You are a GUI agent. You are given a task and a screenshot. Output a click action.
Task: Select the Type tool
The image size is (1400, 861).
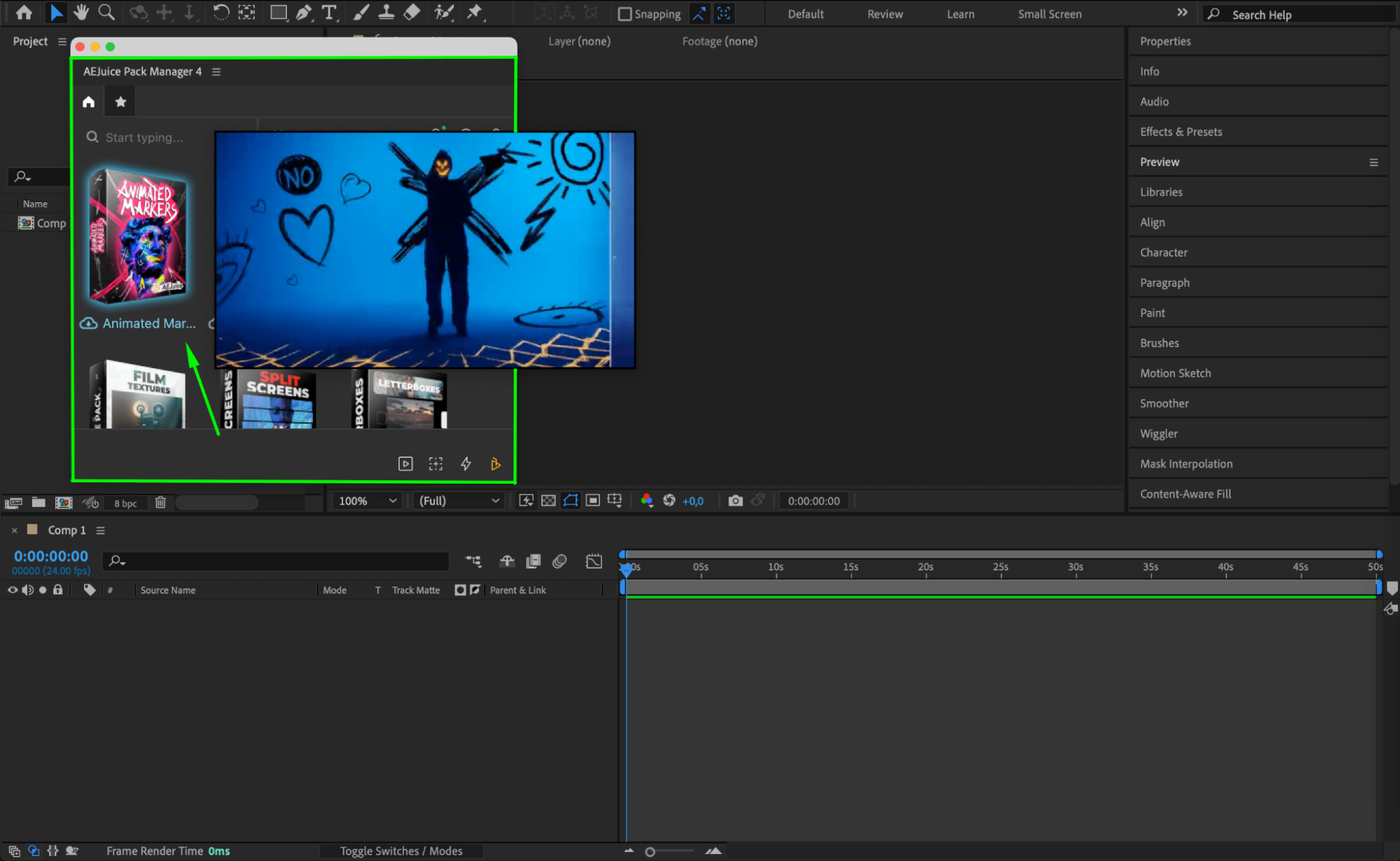(x=328, y=13)
